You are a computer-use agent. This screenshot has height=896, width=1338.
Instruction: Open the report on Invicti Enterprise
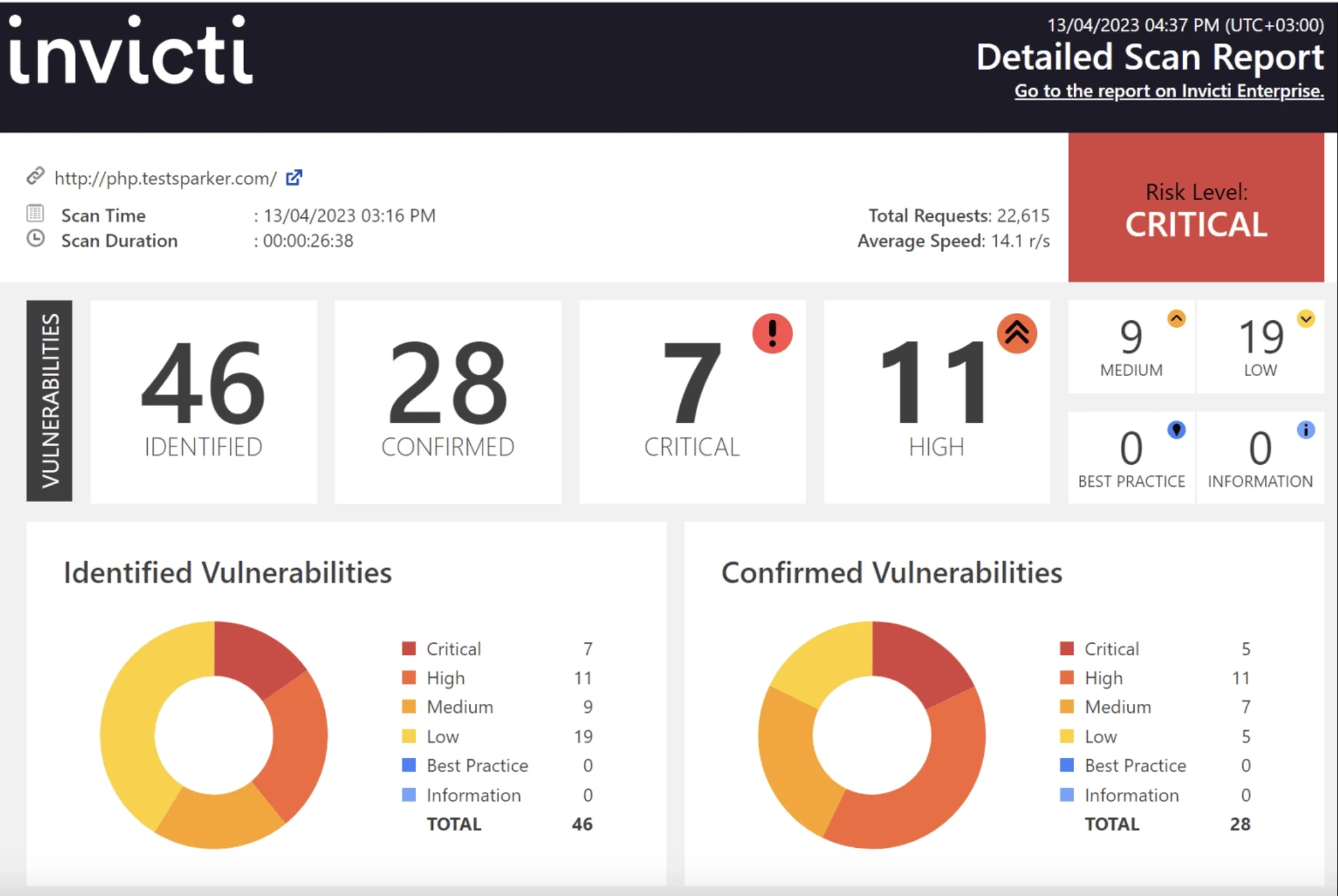pyautogui.click(x=1169, y=91)
